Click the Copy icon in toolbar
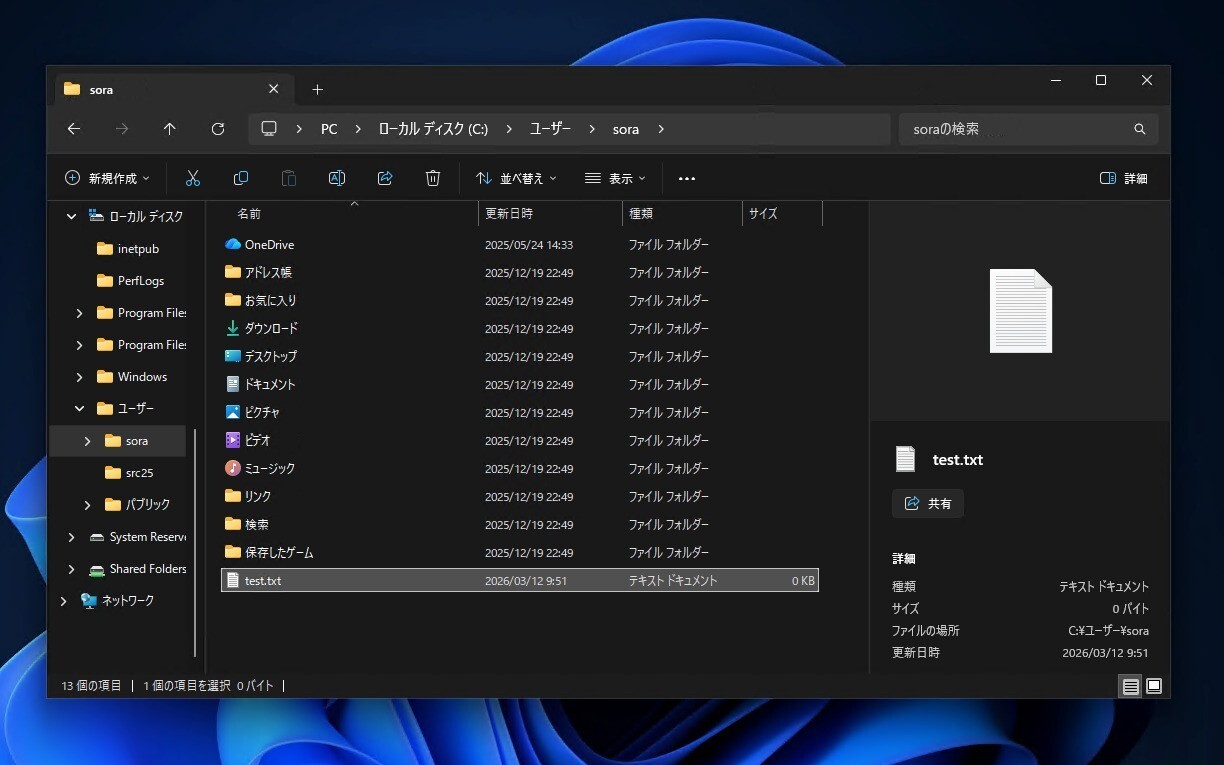Image resolution: width=1224 pixels, height=765 pixels. pos(241,178)
